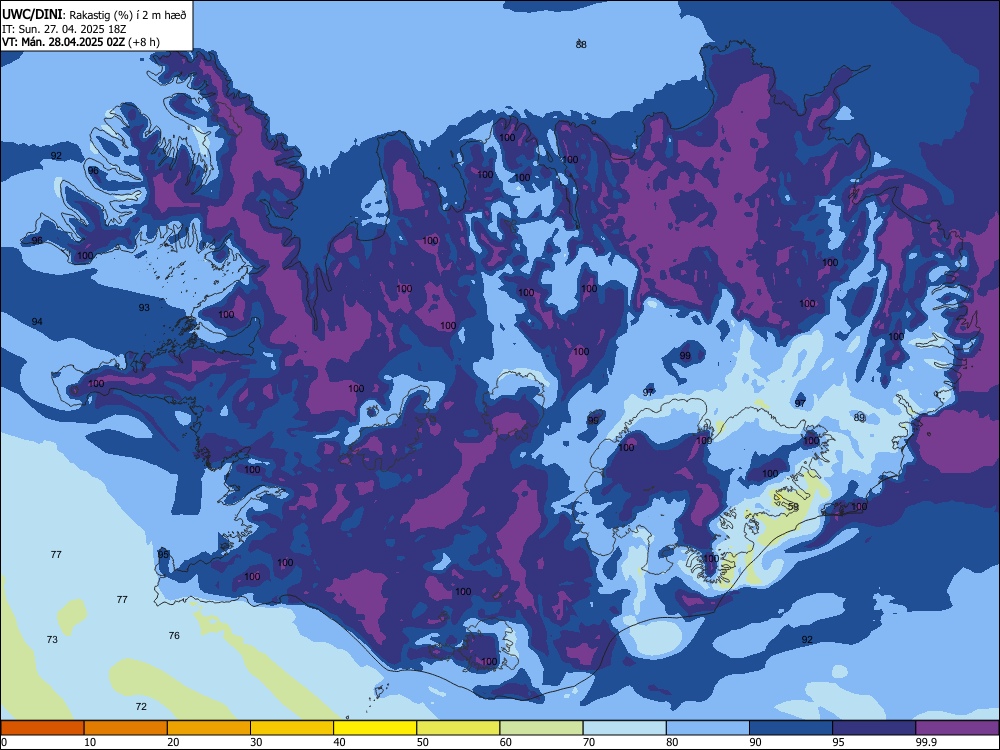
Task: Click the bright yellow 40–50 legend swatch
Action: point(375,728)
